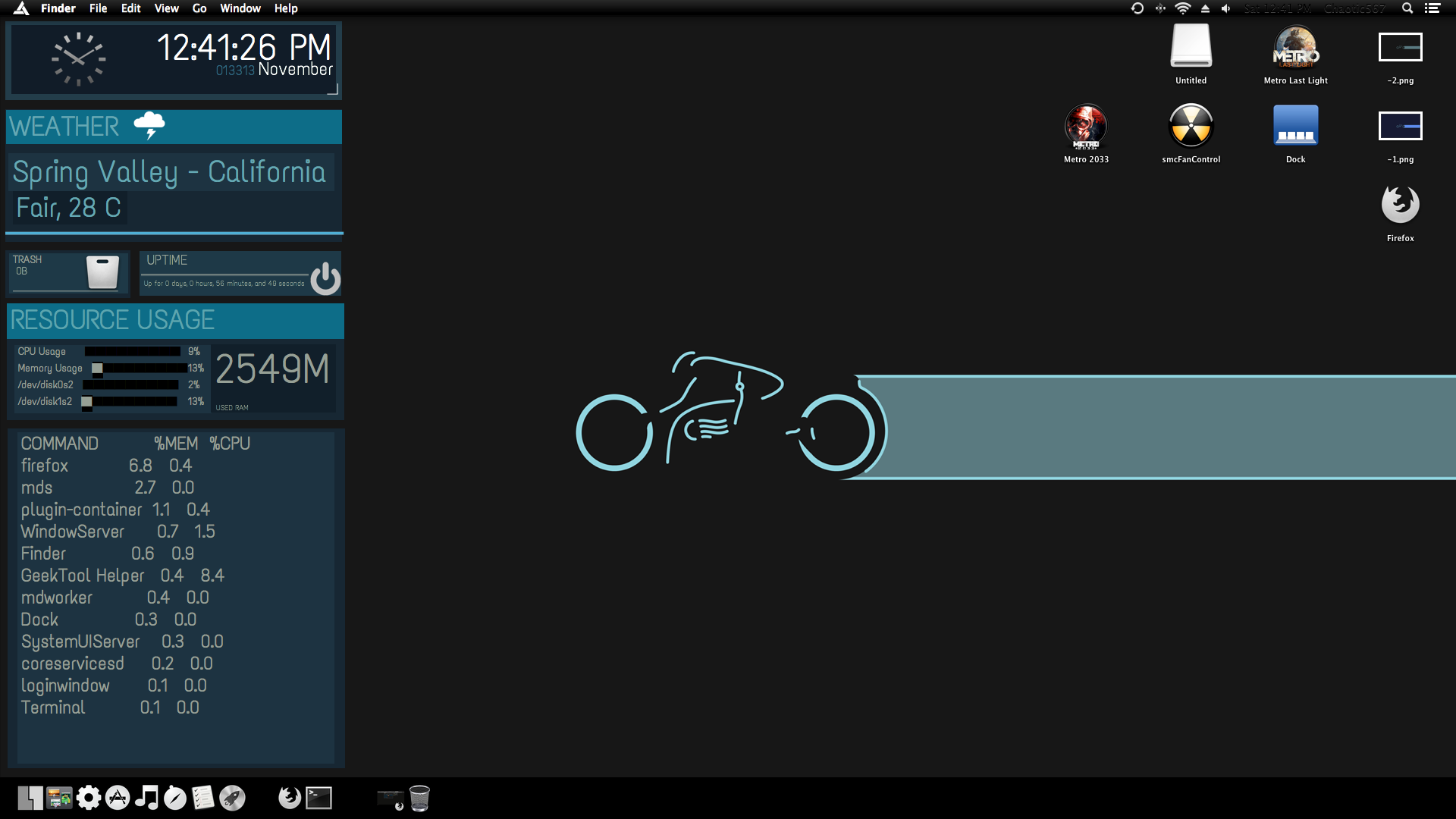
Task: Click the RESOURCE USAGE header
Action: click(x=113, y=320)
